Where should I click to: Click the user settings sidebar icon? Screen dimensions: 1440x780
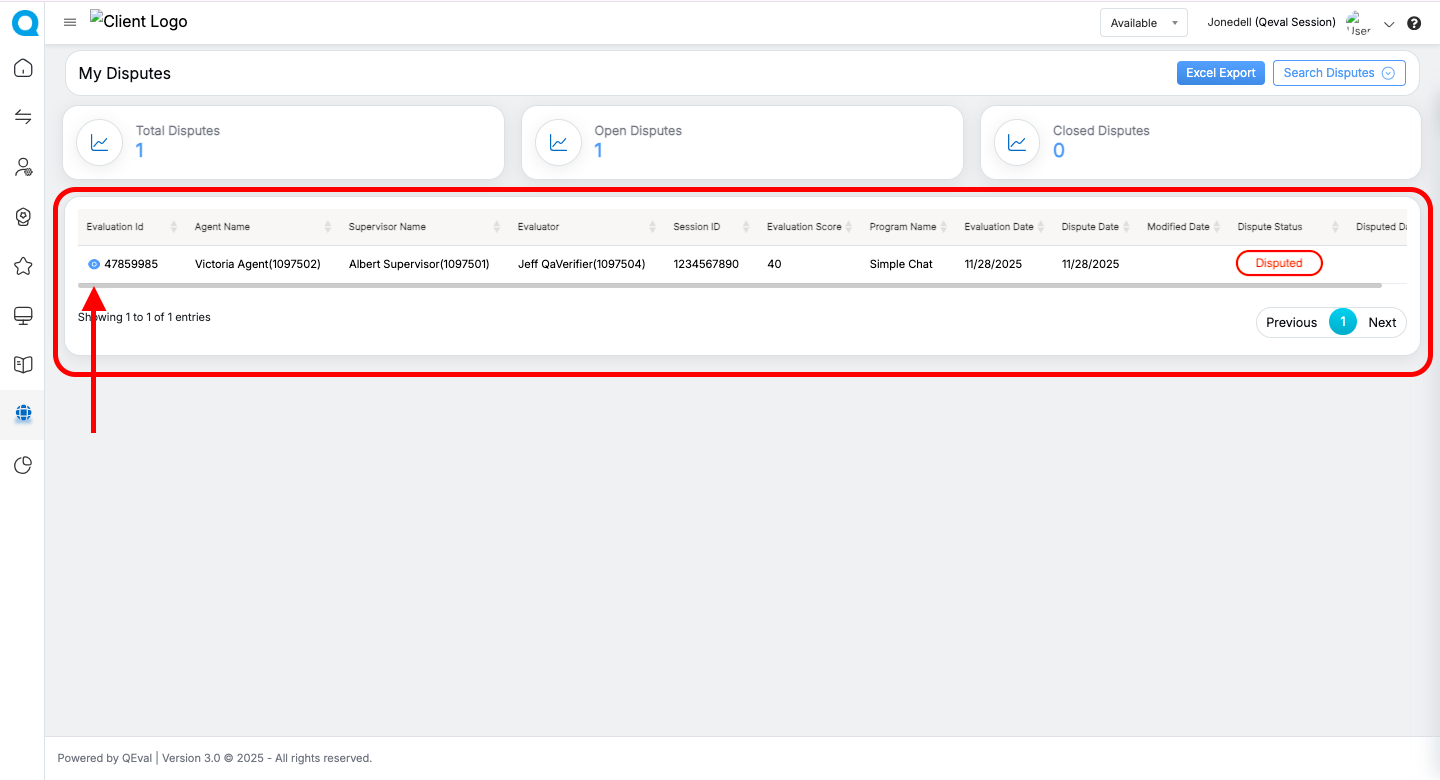(22, 167)
